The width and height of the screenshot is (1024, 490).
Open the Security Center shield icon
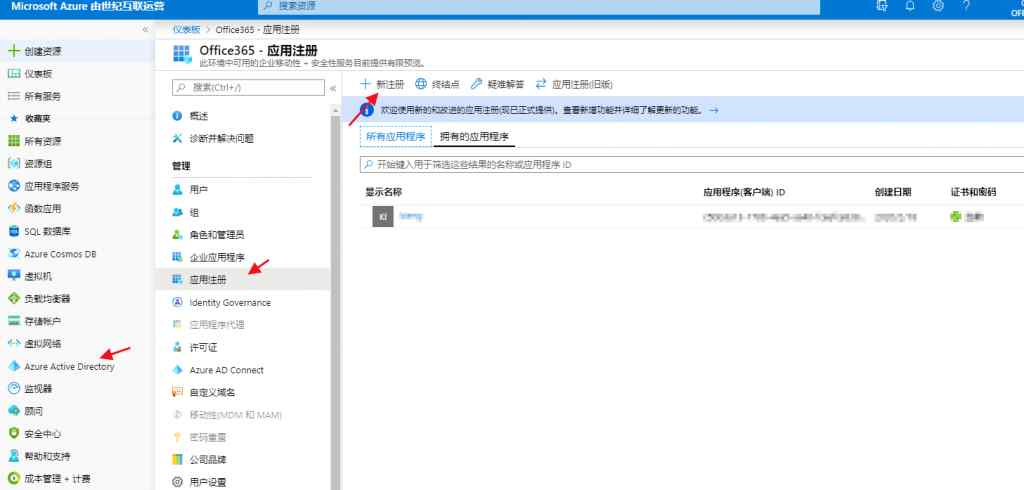point(13,433)
